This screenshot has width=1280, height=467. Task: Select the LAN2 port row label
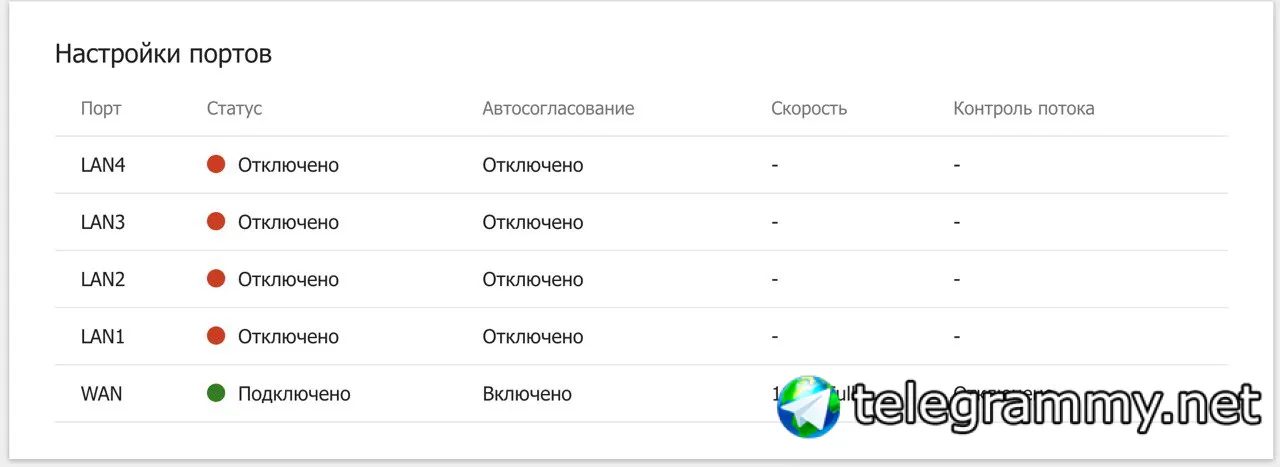click(x=103, y=280)
